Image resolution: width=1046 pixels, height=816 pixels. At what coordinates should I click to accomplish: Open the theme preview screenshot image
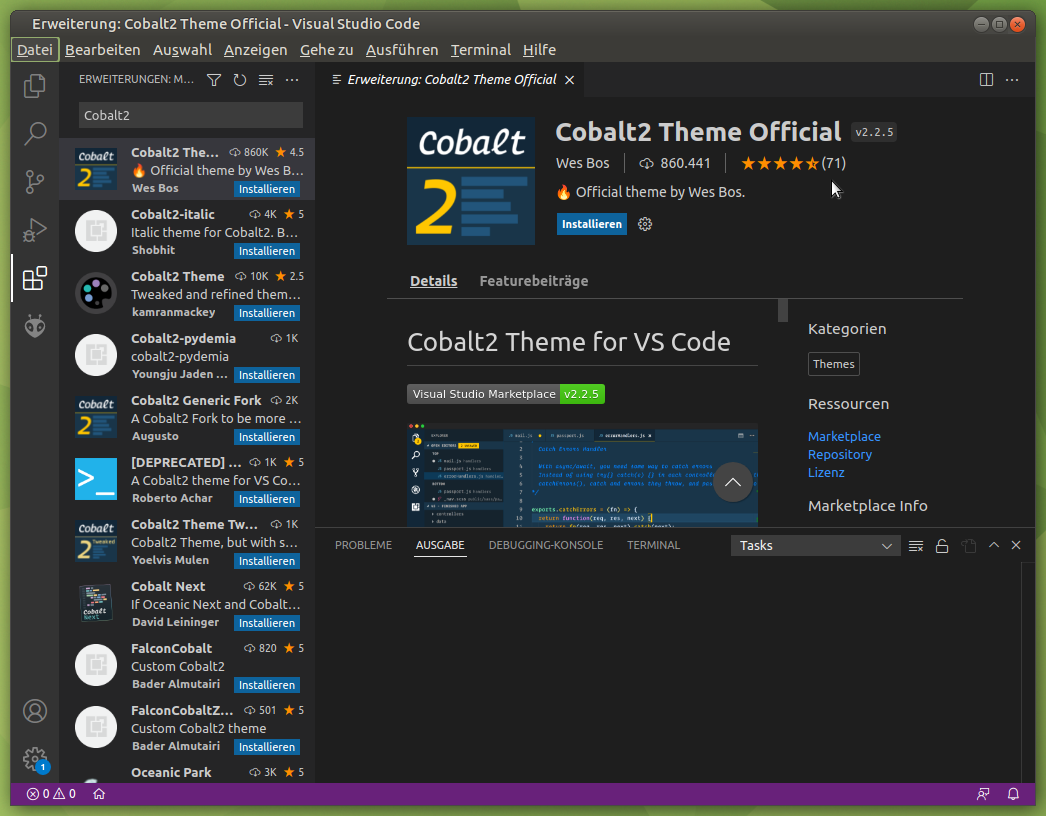click(582, 475)
